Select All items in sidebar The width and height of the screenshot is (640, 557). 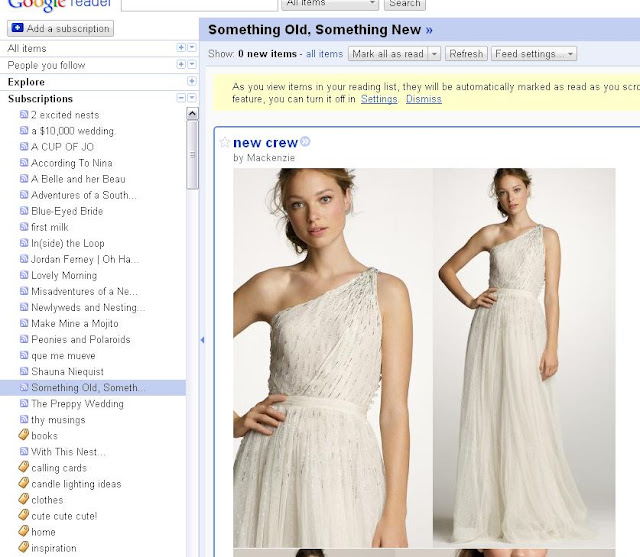pos(27,49)
